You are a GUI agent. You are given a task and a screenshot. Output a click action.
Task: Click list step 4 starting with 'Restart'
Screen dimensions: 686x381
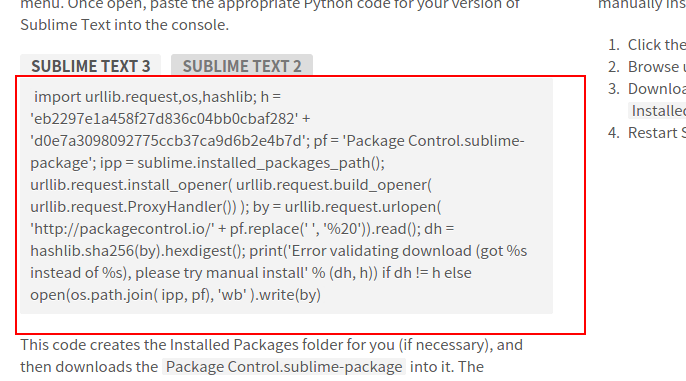pos(647,133)
